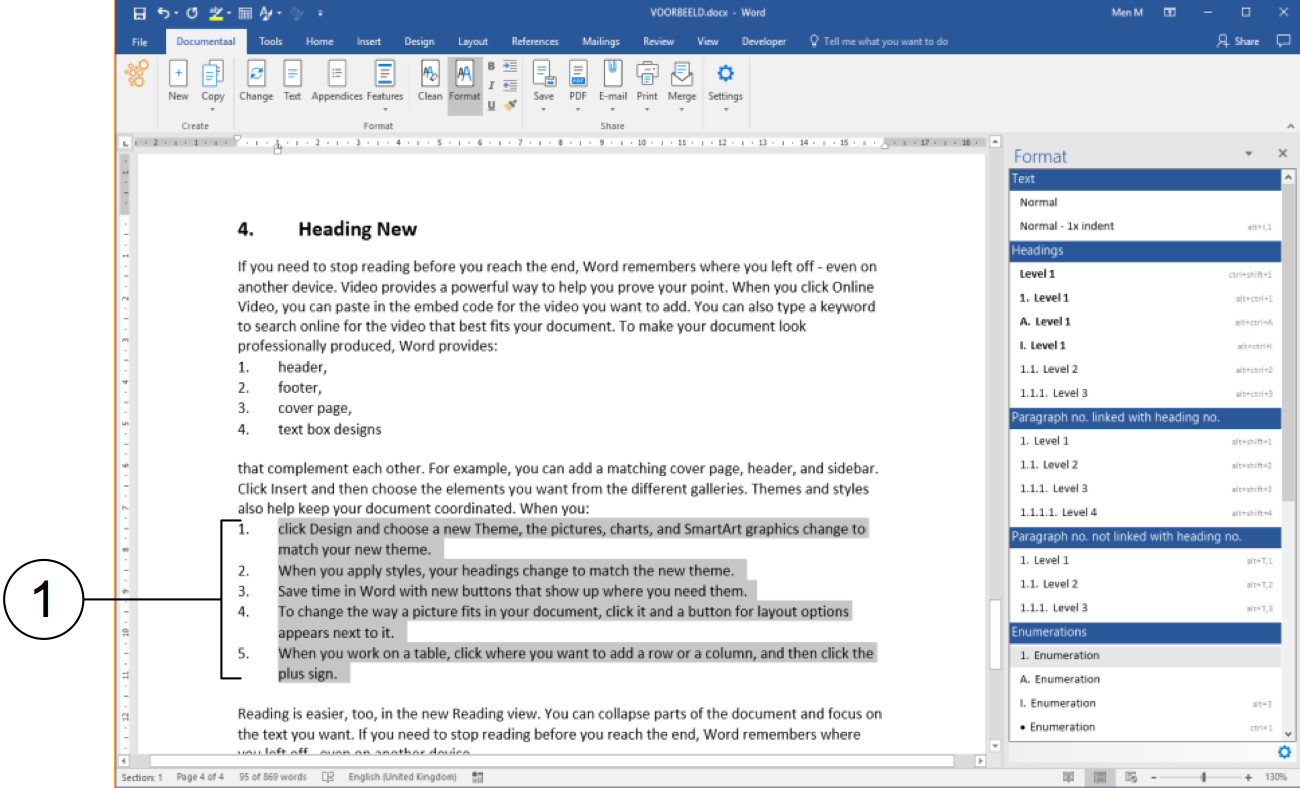Open the Developer ribbon tab

[x=764, y=41]
